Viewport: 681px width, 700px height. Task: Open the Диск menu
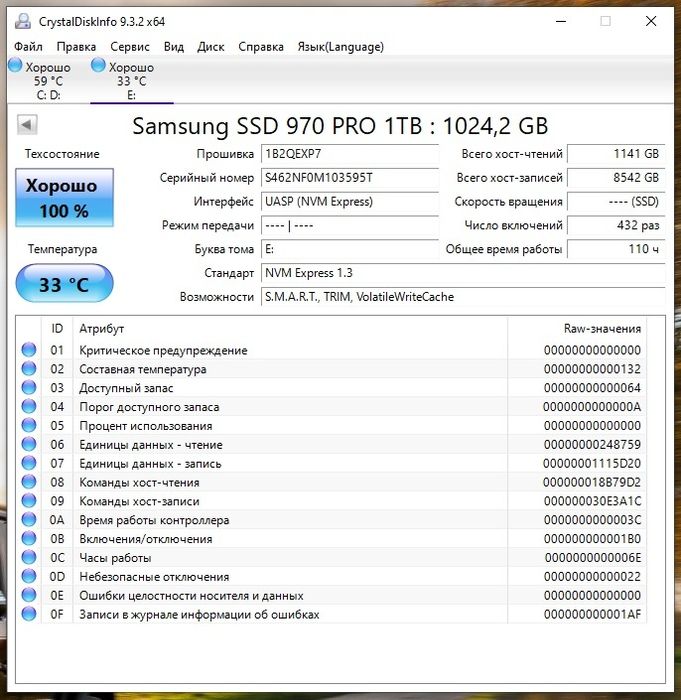[x=211, y=47]
